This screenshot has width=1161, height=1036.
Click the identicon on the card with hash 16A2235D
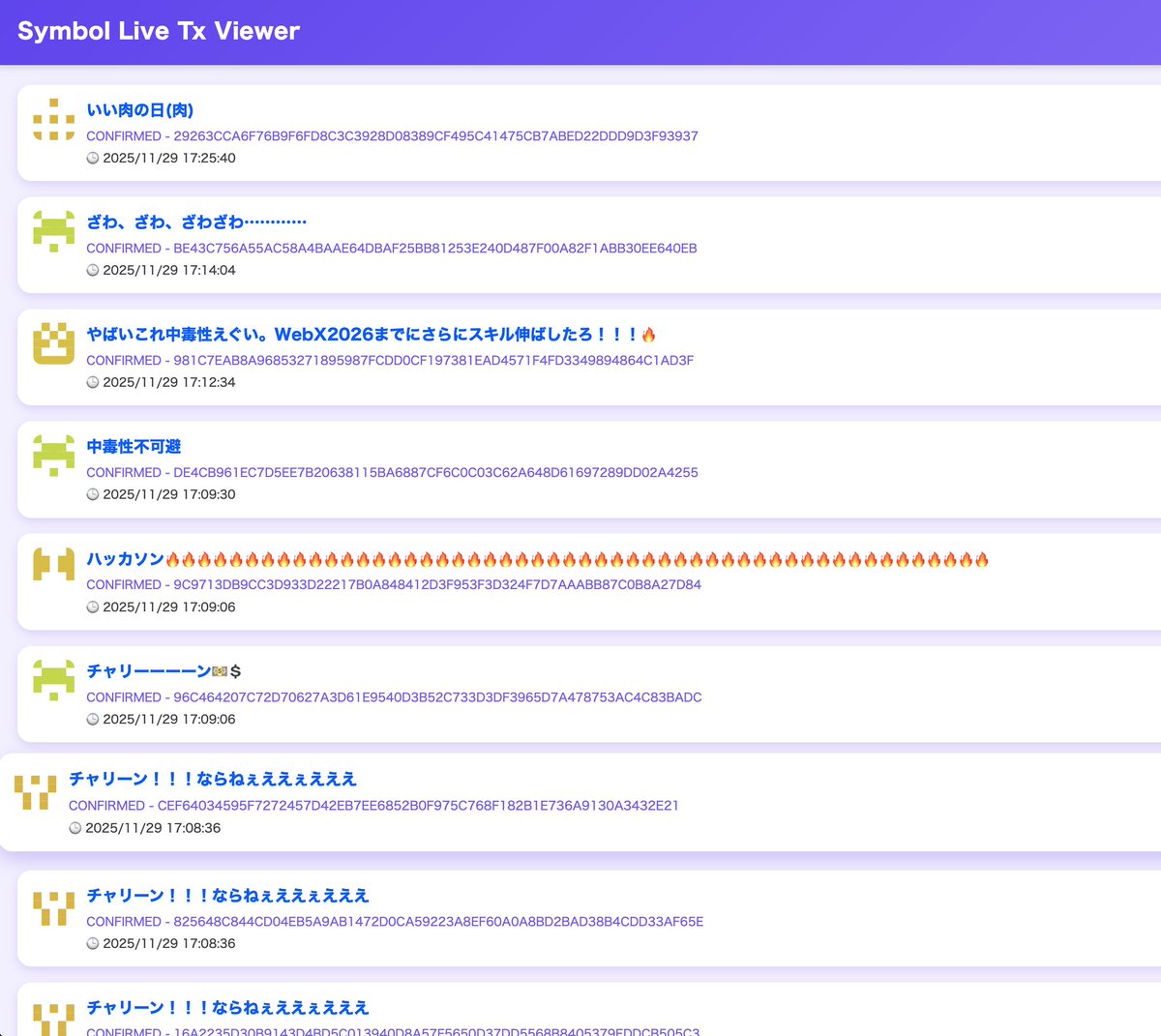coord(54,1020)
